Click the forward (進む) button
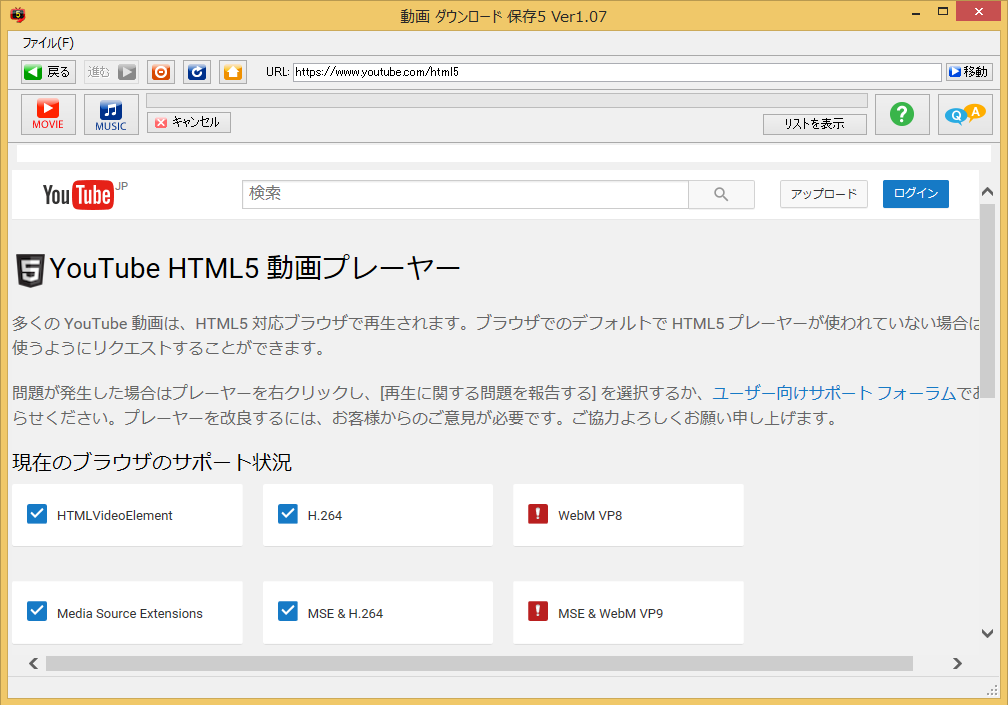1008x705 pixels. 112,72
